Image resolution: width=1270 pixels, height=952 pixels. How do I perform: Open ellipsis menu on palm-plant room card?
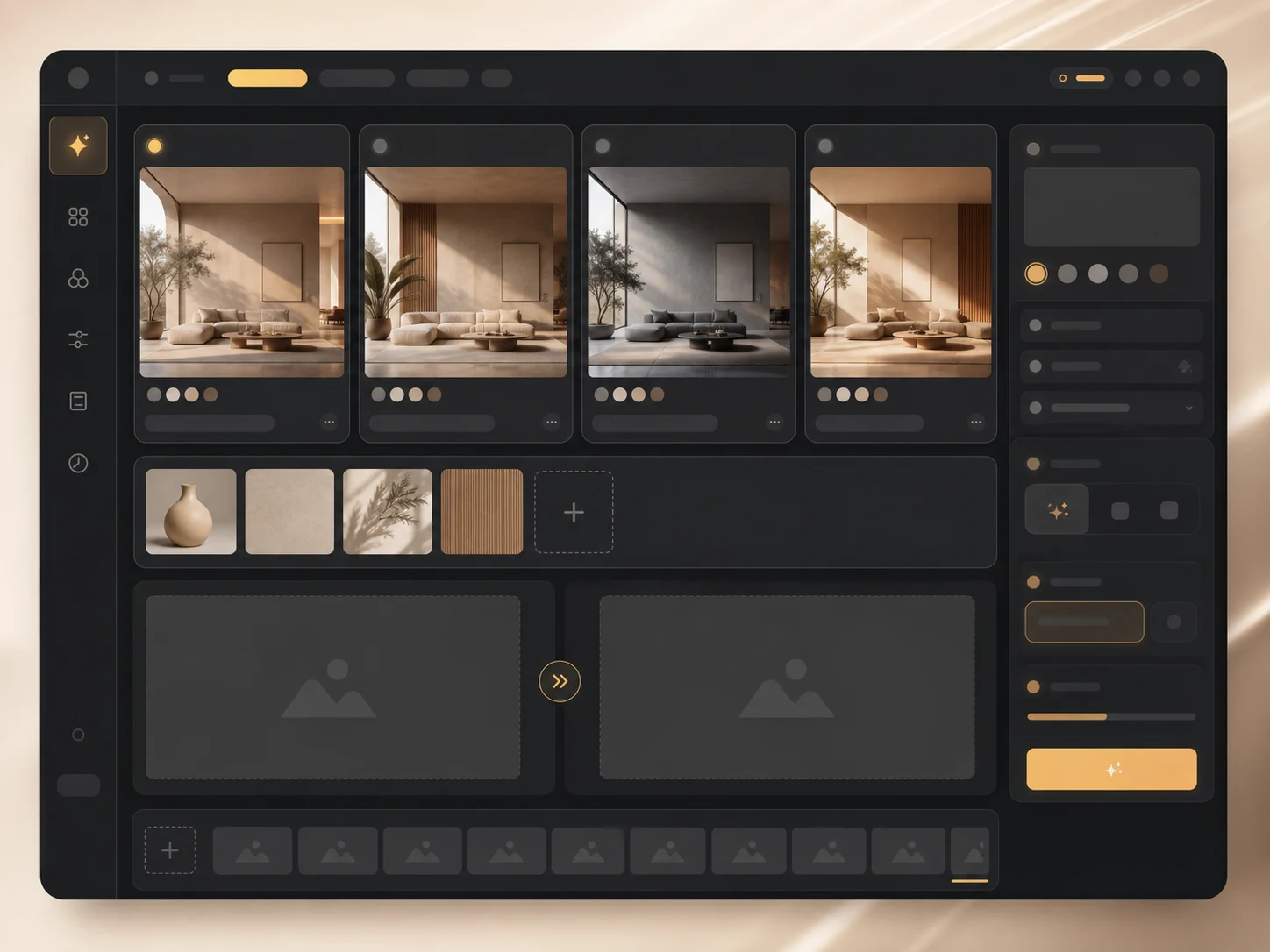pyautogui.click(x=552, y=422)
